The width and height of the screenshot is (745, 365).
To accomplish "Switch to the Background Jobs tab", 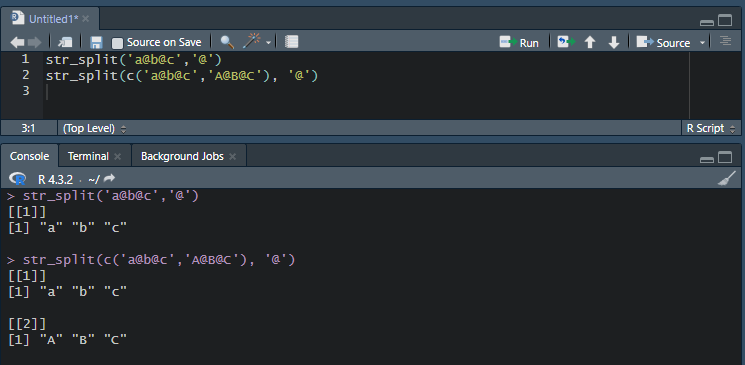I will 182,156.
